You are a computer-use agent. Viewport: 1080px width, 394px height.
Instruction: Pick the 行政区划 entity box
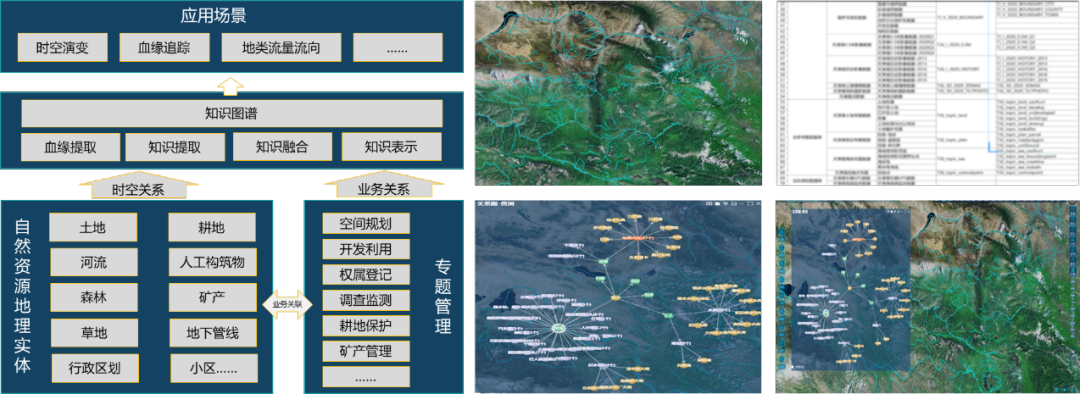94,366
